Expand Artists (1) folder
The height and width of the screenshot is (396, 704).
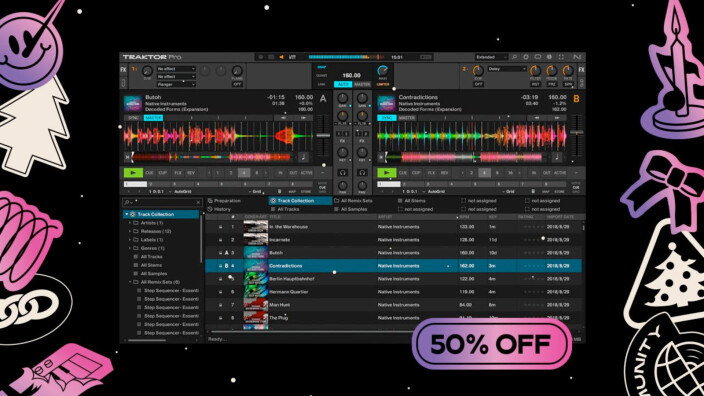[x=131, y=223]
